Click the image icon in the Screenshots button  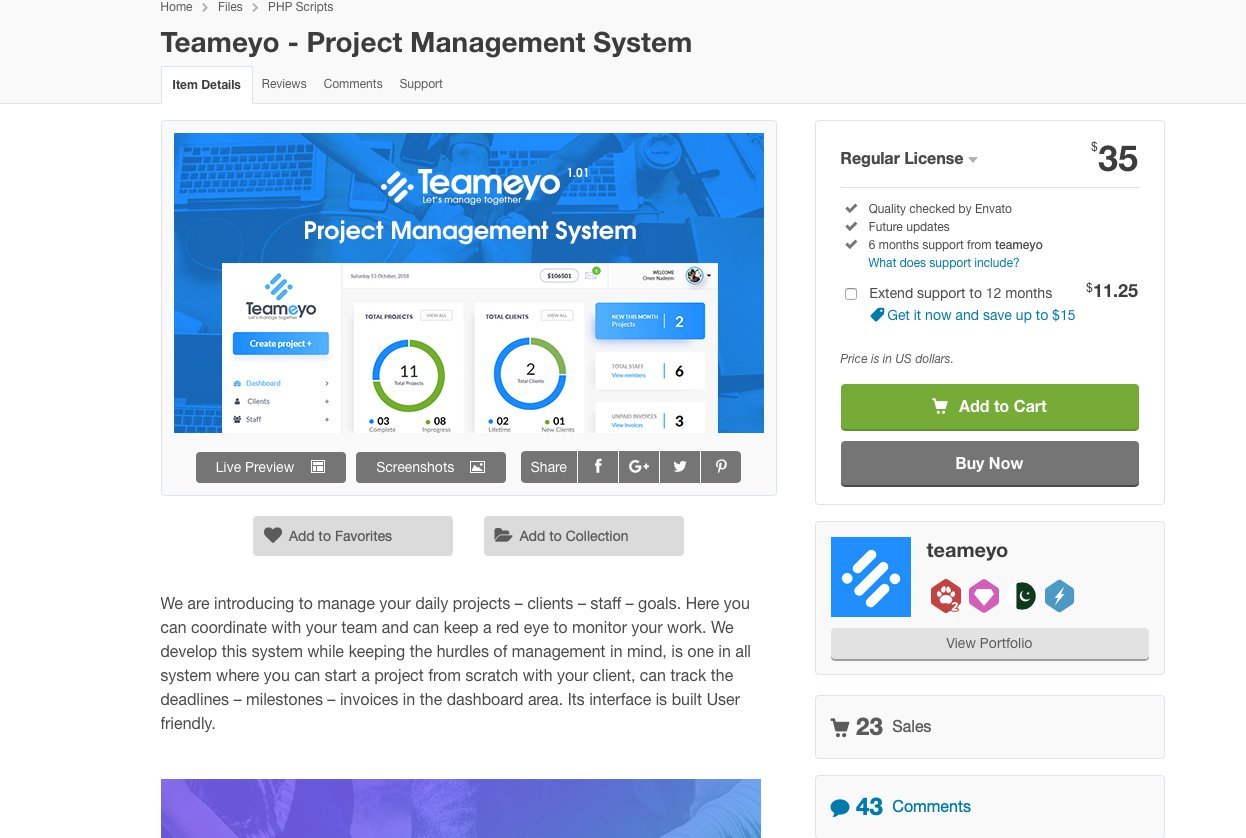[478, 467]
